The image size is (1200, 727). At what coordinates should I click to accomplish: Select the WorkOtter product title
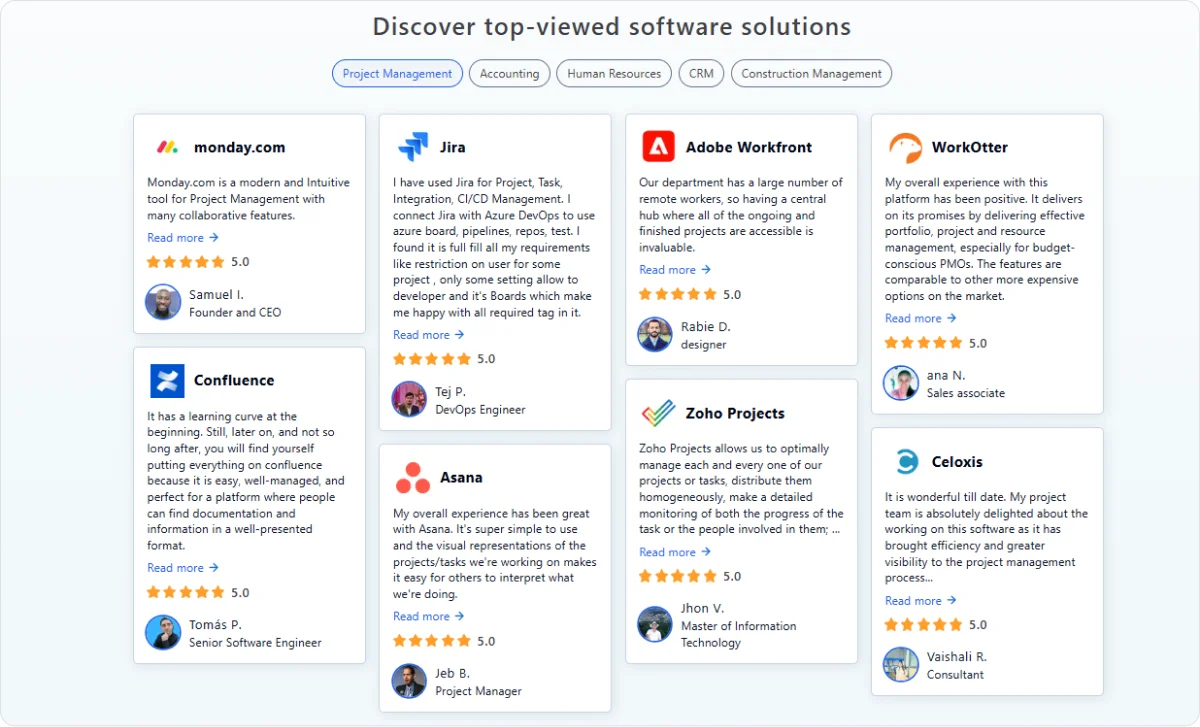click(x=970, y=147)
